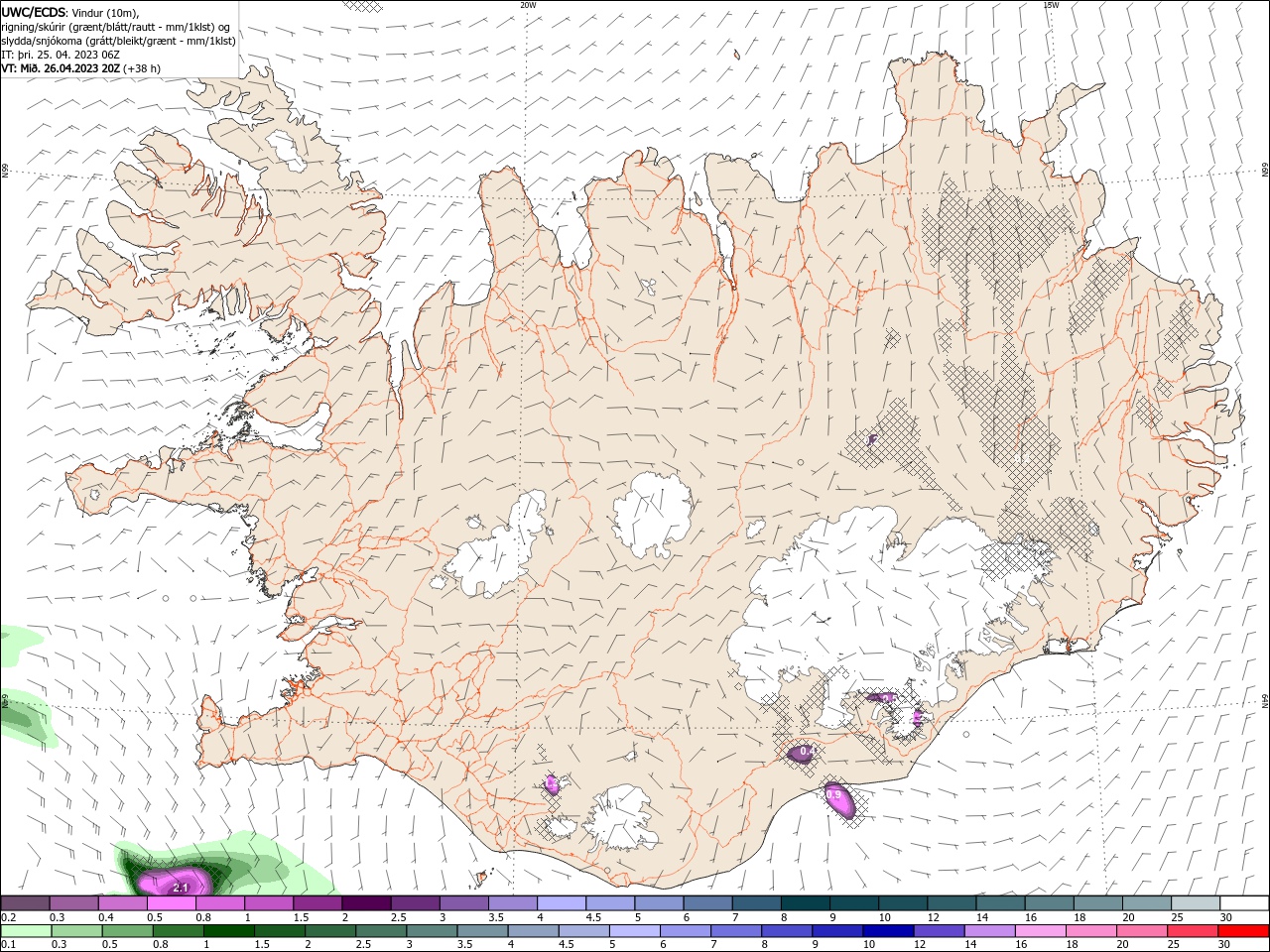Pick the bright pink upper-row swatch starting at 0.5
The width and height of the screenshot is (1270, 952).
pyautogui.click(x=172, y=903)
